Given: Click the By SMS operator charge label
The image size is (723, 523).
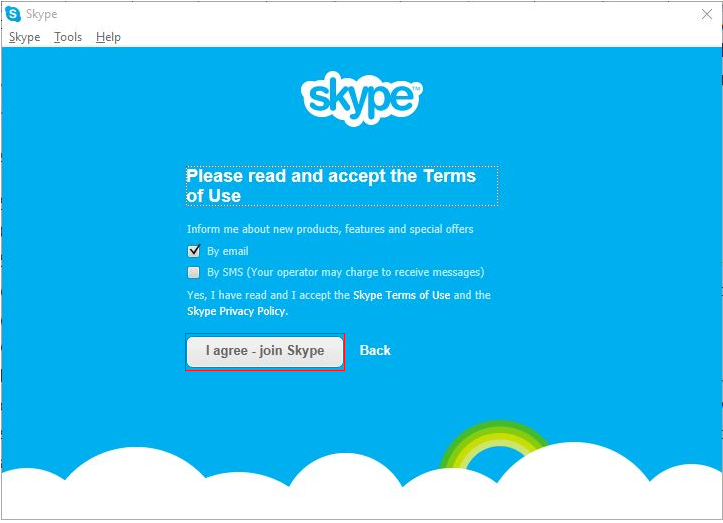Looking at the screenshot, I should pyautogui.click(x=345, y=272).
